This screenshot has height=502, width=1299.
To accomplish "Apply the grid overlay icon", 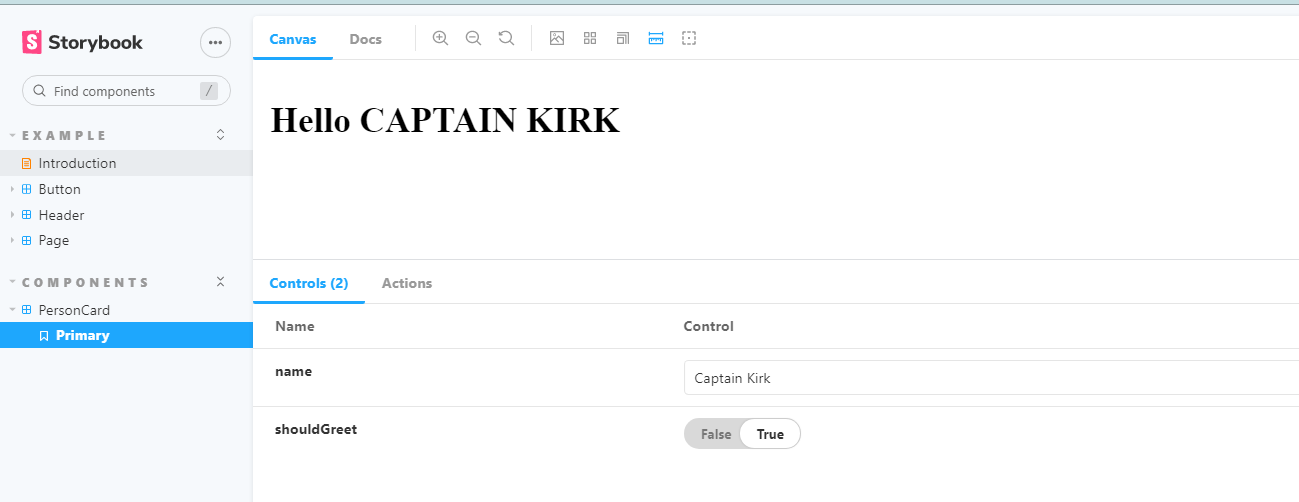I will pos(590,38).
